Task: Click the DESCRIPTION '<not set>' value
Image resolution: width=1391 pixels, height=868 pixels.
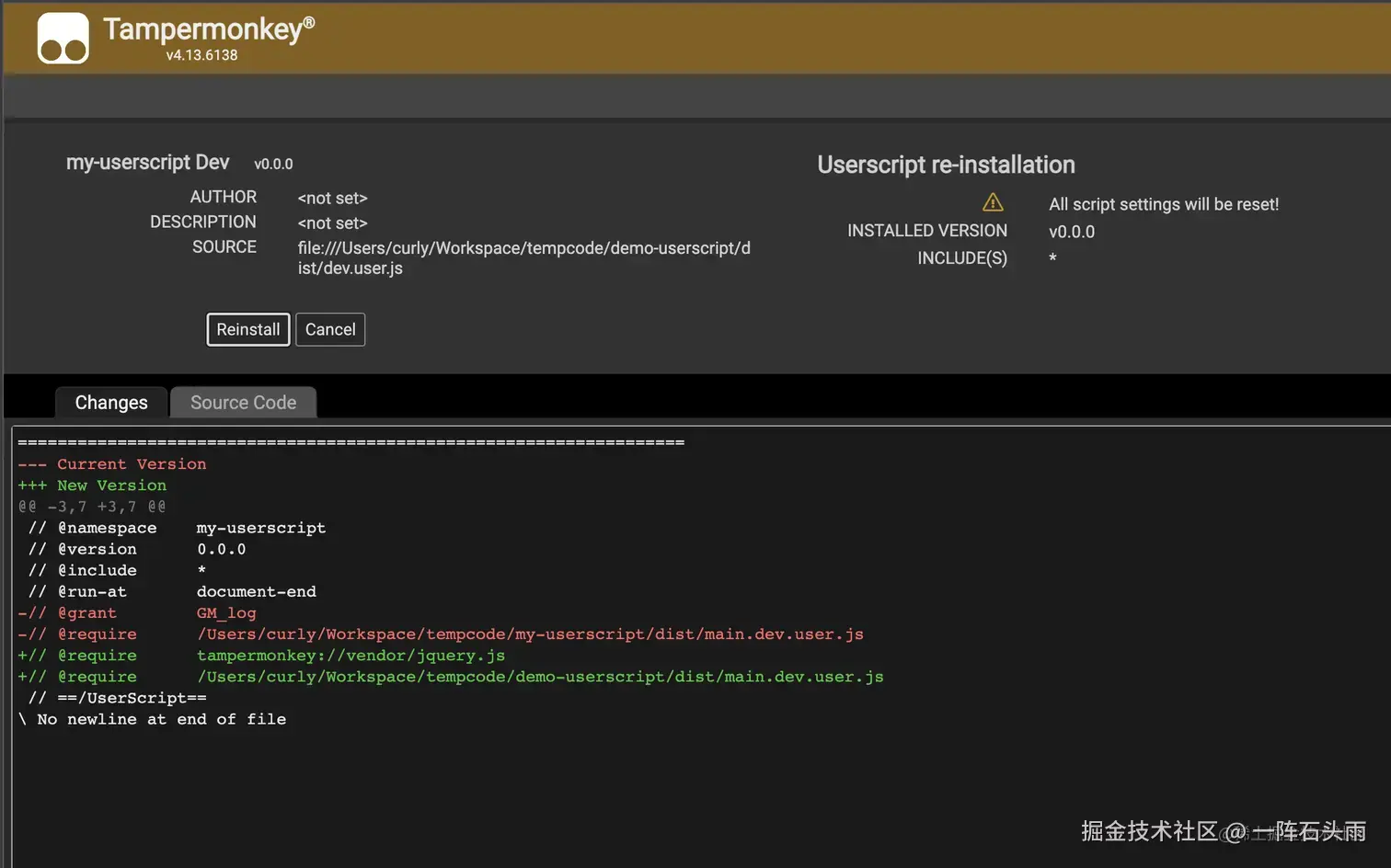Action: [332, 223]
